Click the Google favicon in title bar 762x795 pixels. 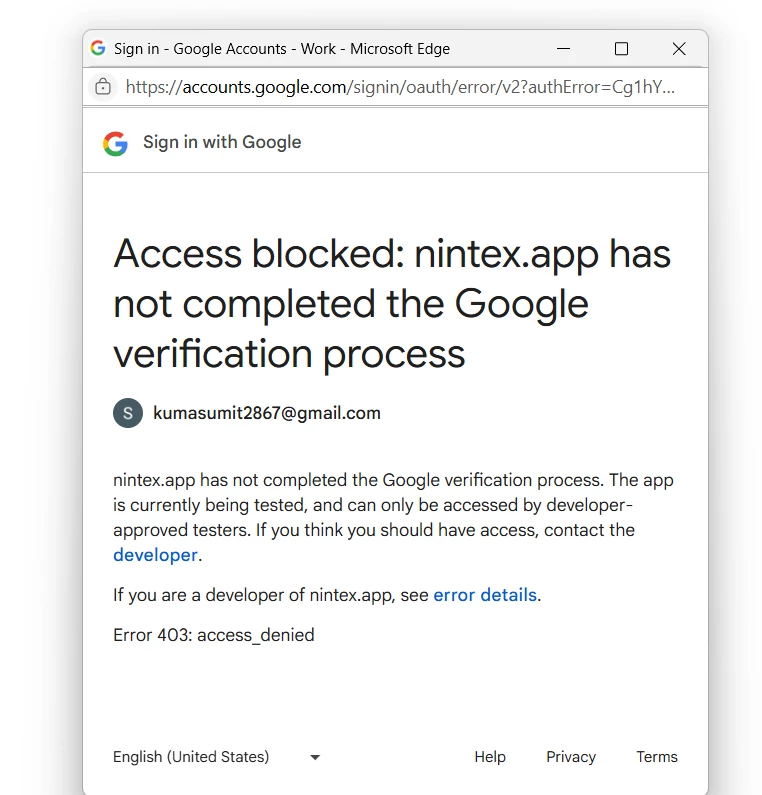click(98, 48)
